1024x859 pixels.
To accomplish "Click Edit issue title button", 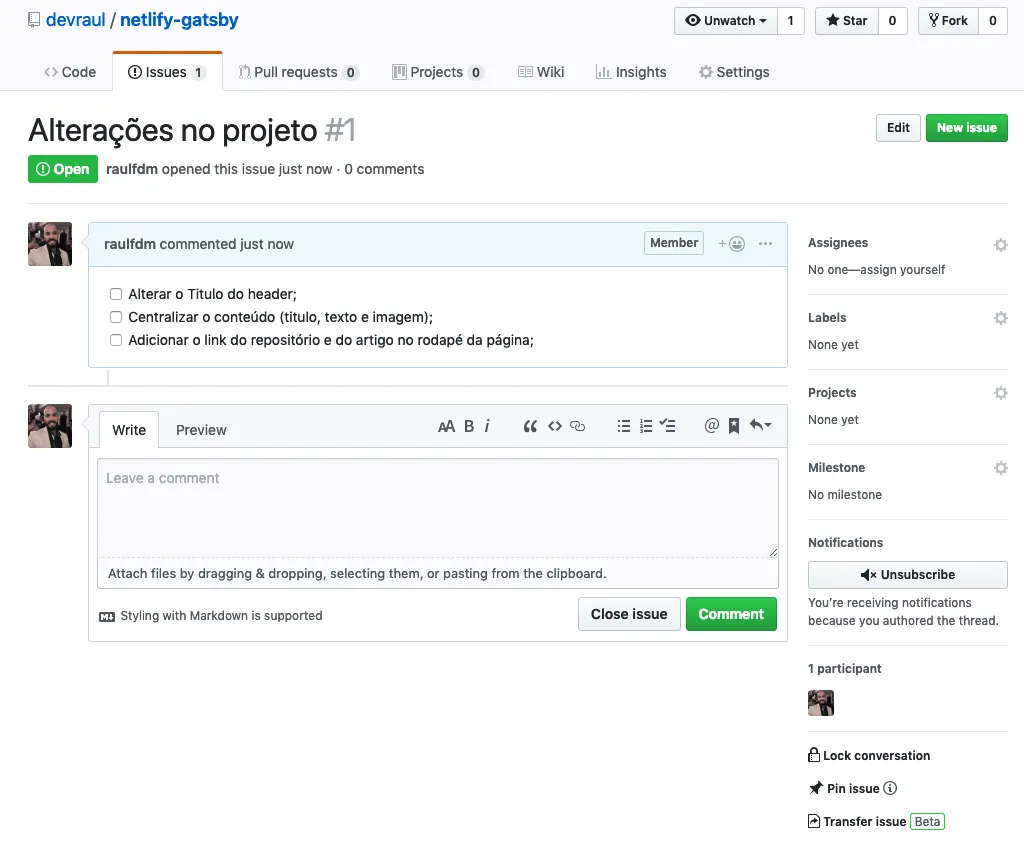I will 898,128.
